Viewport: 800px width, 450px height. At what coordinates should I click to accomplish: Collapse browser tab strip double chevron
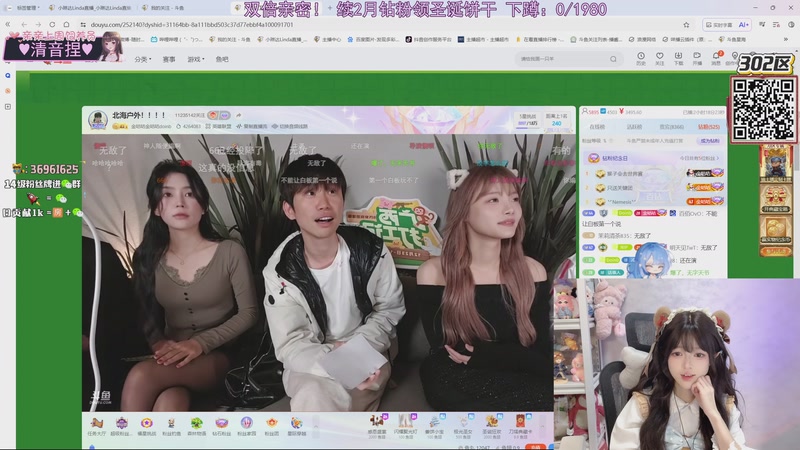coord(8,24)
